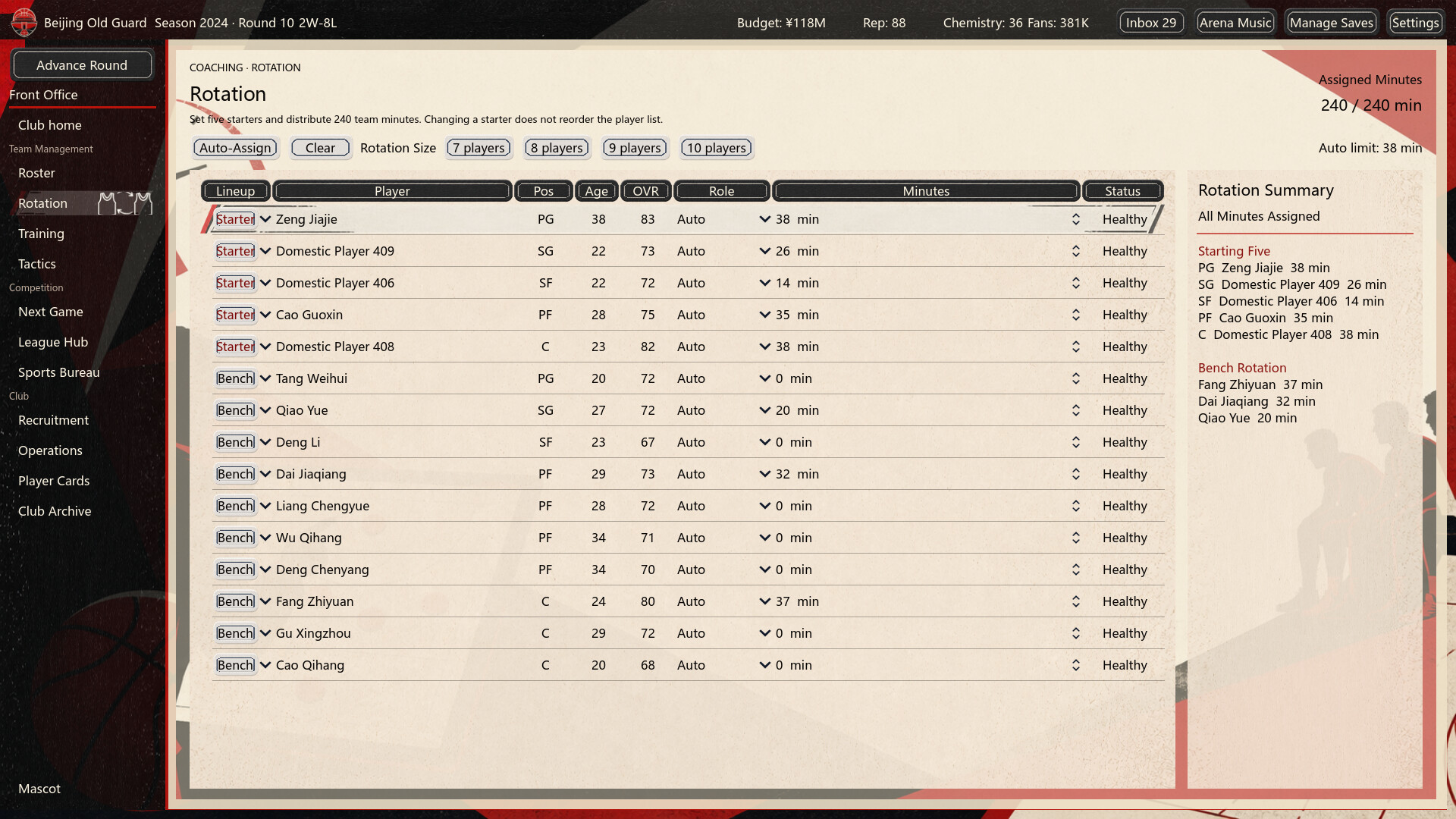Adjust minutes stepper for Domestic Player 409

click(x=1075, y=251)
